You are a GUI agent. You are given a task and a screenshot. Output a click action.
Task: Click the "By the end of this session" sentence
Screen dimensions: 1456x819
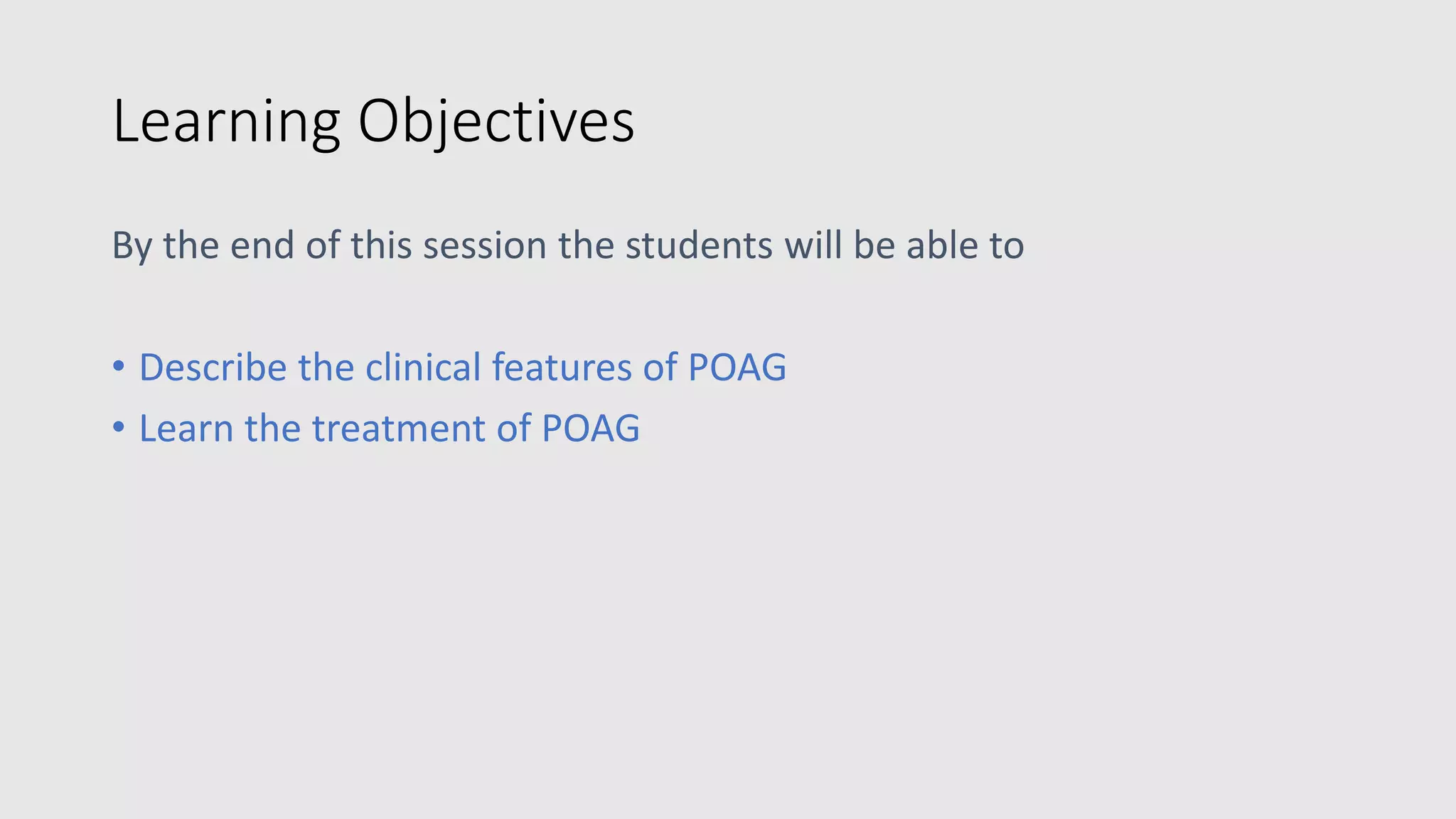coord(568,246)
